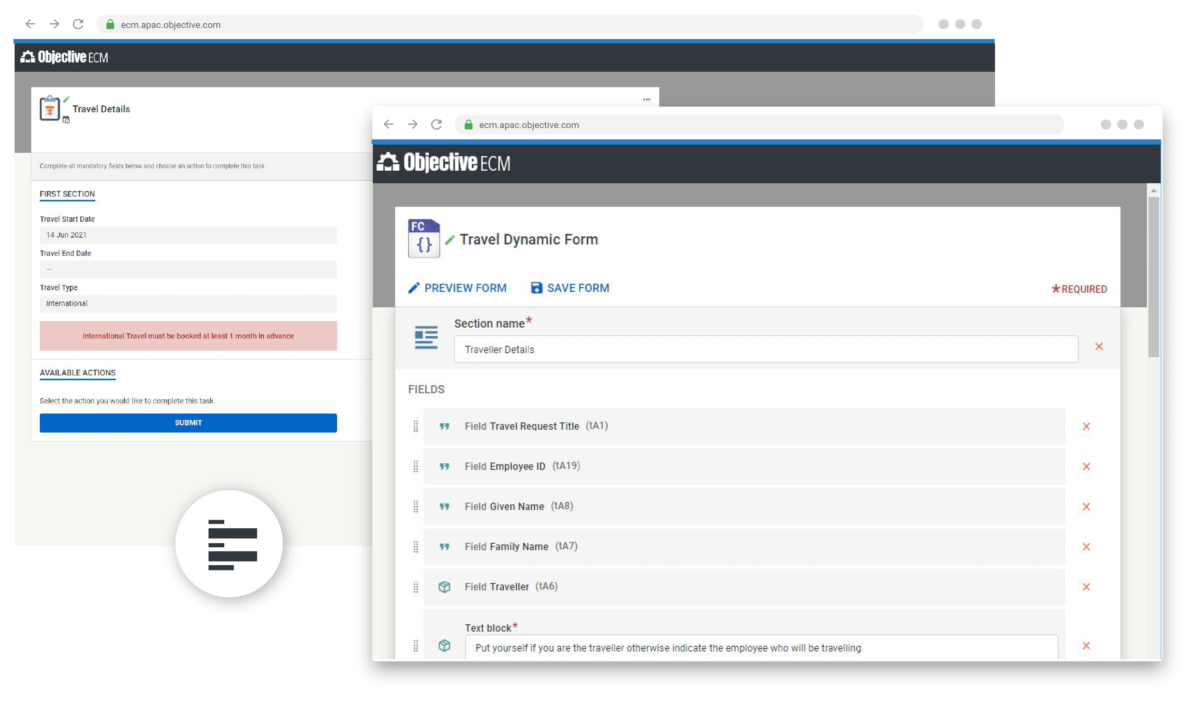This screenshot has width=1200, height=705.
Task: Click drag handle of Family Name field
Action: pos(416,547)
